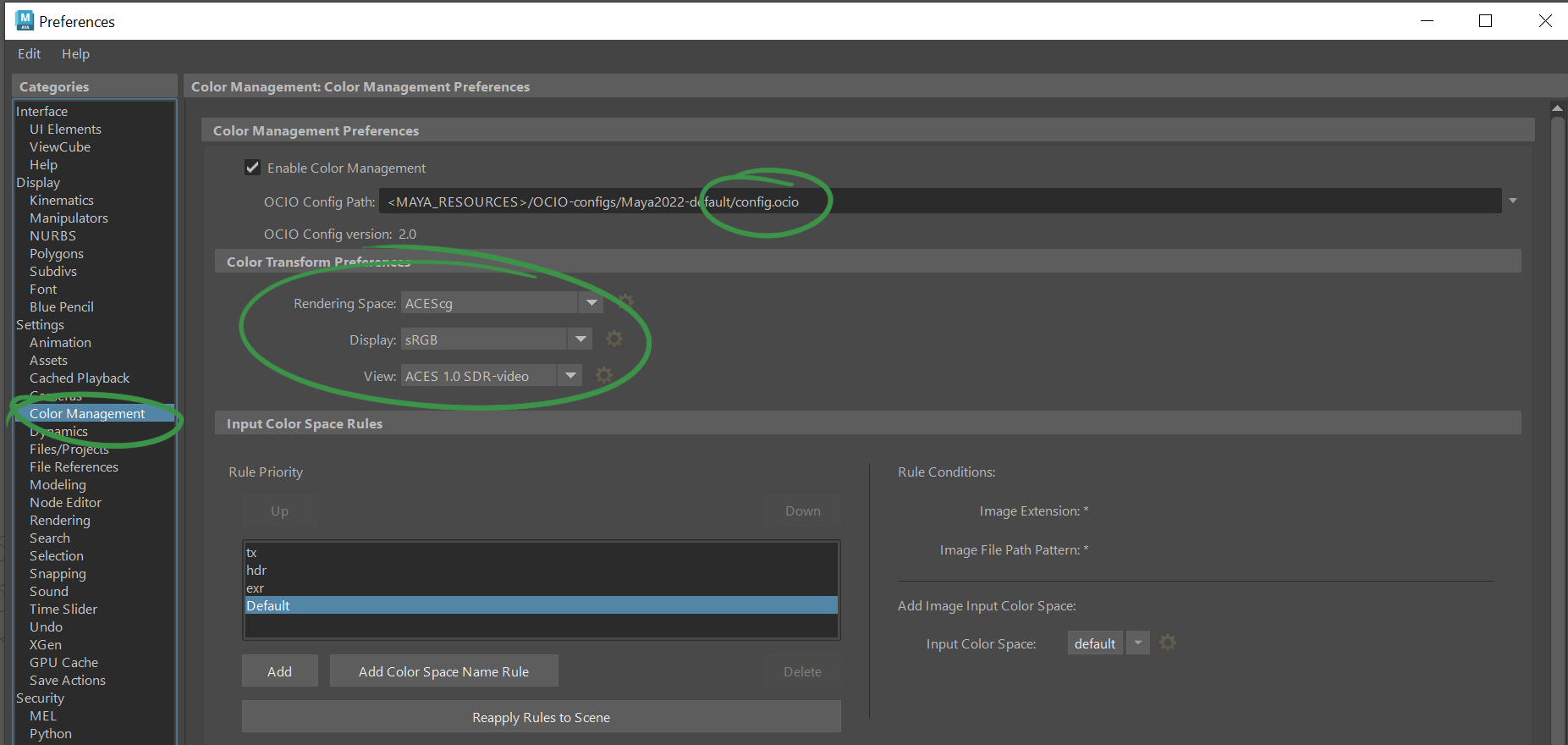This screenshot has width=1568, height=745.
Task: Select NURBS category
Action: [x=52, y=235]
